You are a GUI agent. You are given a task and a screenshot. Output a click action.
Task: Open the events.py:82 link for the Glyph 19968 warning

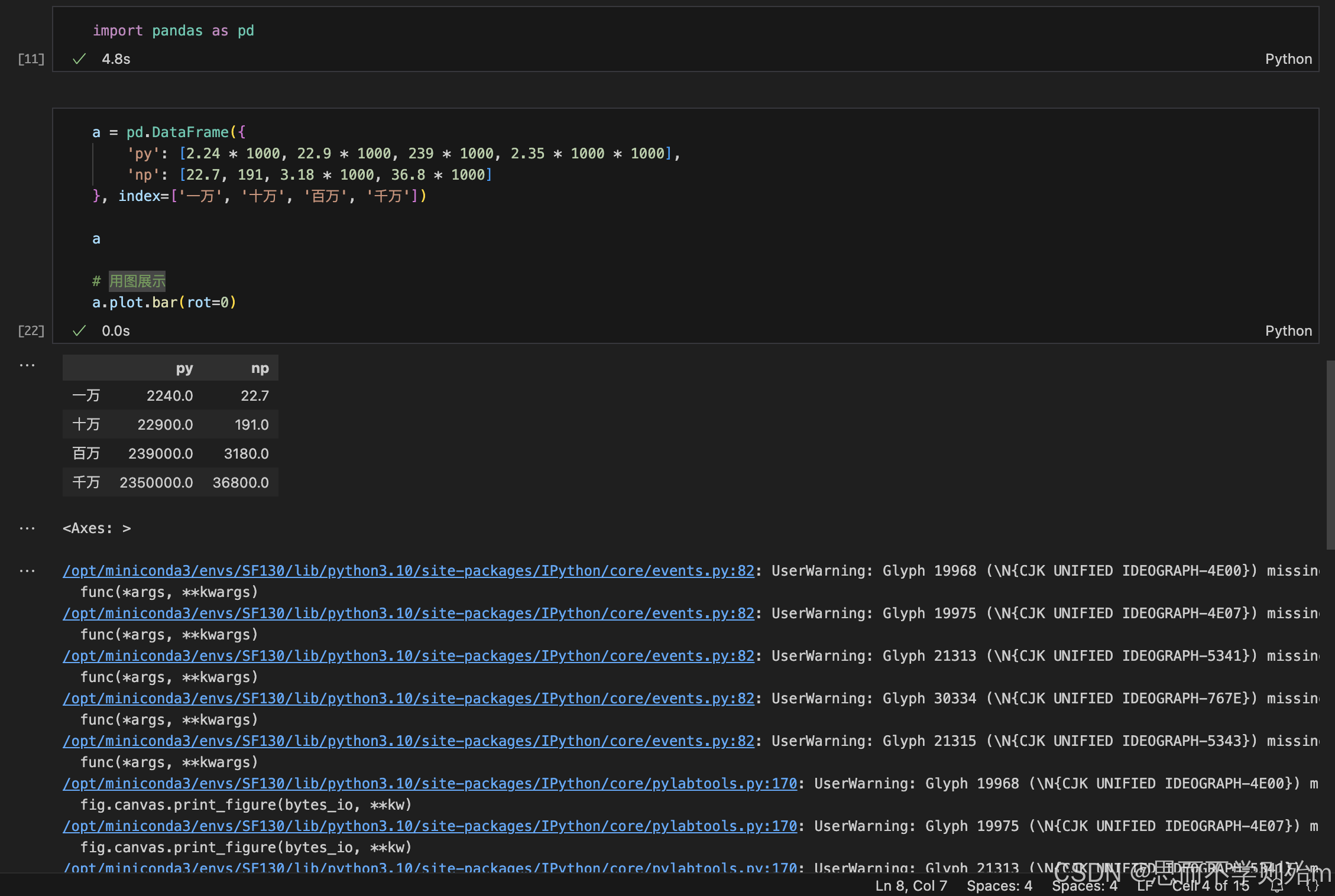[408, 571]
